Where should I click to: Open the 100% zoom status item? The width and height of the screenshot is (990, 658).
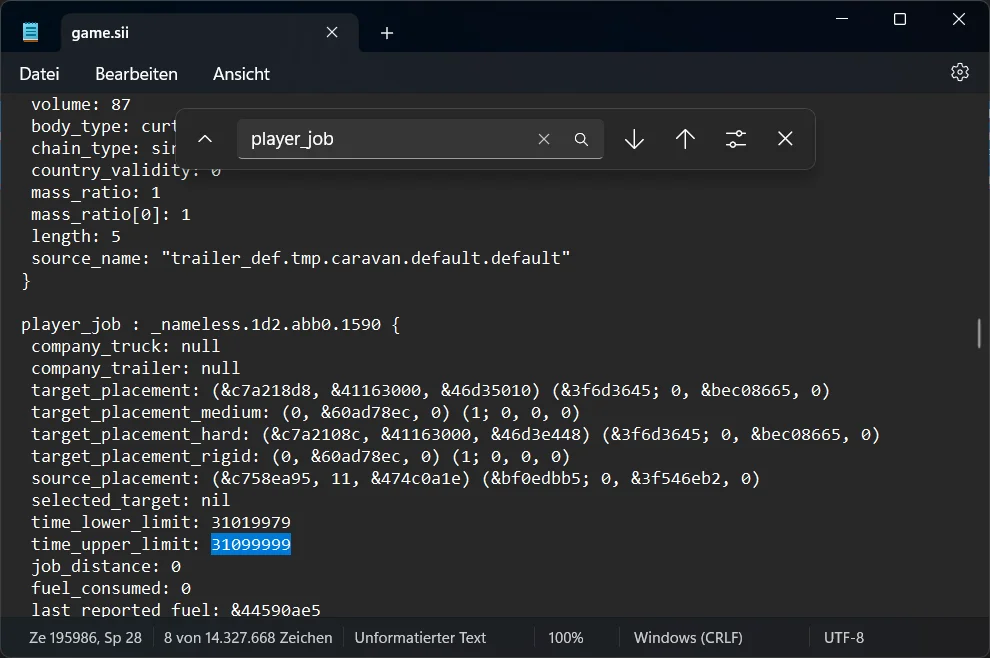[566, 638]
